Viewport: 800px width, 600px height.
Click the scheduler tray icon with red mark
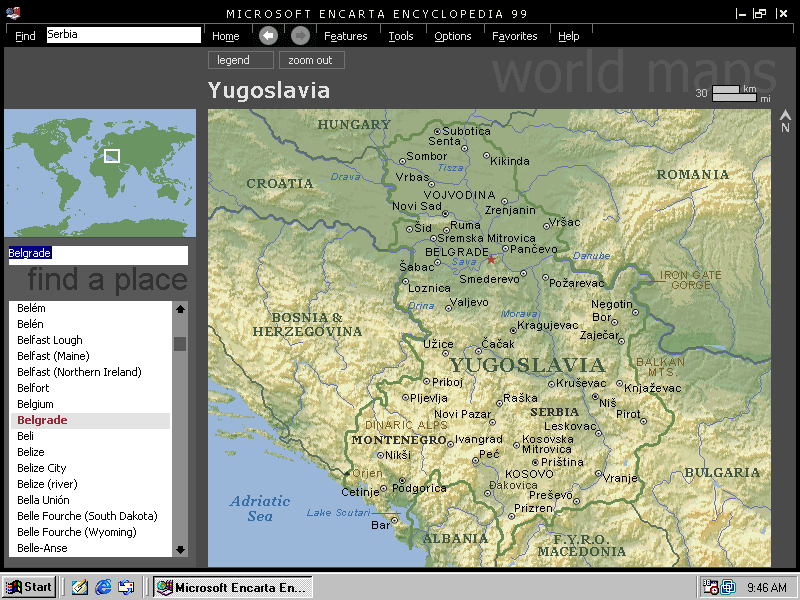click(x=710, y=587)
